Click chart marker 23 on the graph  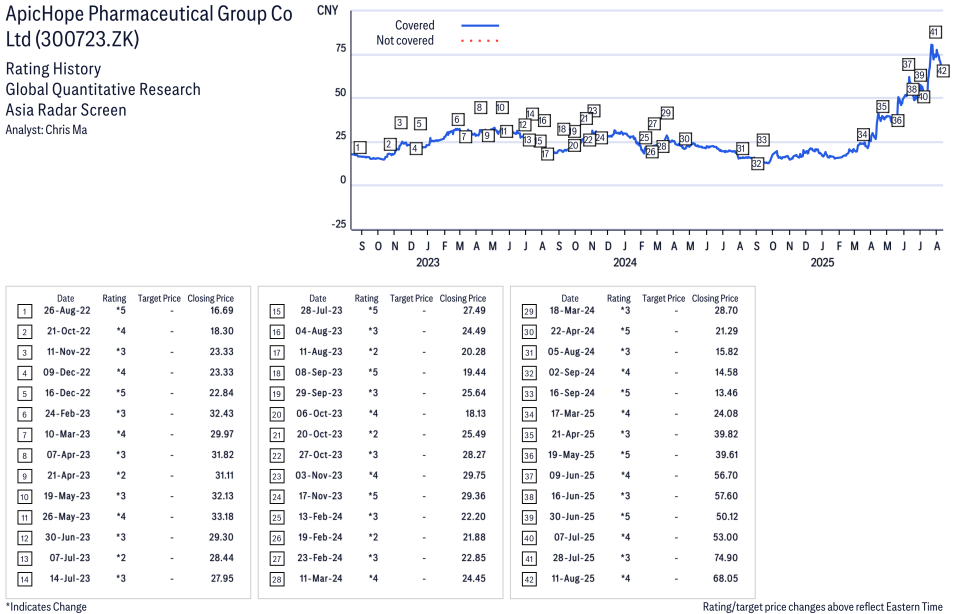[x=593, y=111]
